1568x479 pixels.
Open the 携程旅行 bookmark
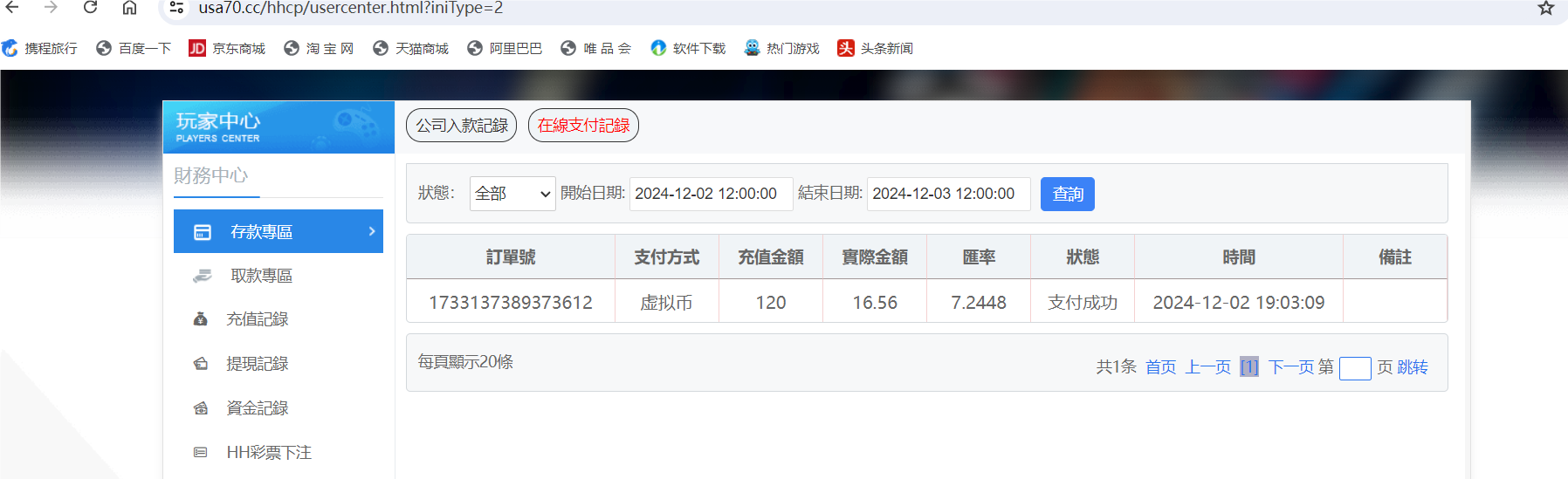pos(39,48)
